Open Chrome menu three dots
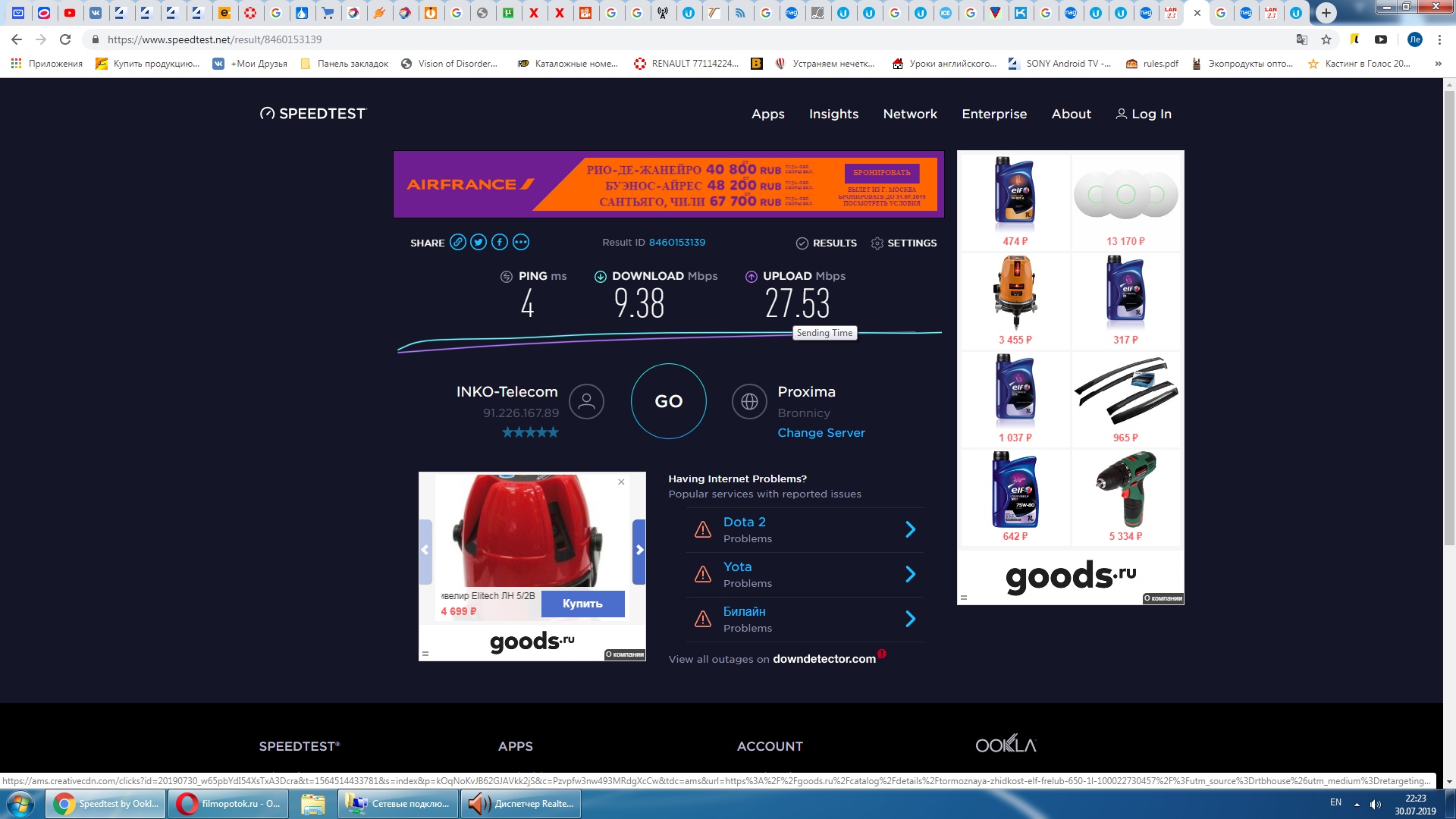 (x=1439, y=39)
